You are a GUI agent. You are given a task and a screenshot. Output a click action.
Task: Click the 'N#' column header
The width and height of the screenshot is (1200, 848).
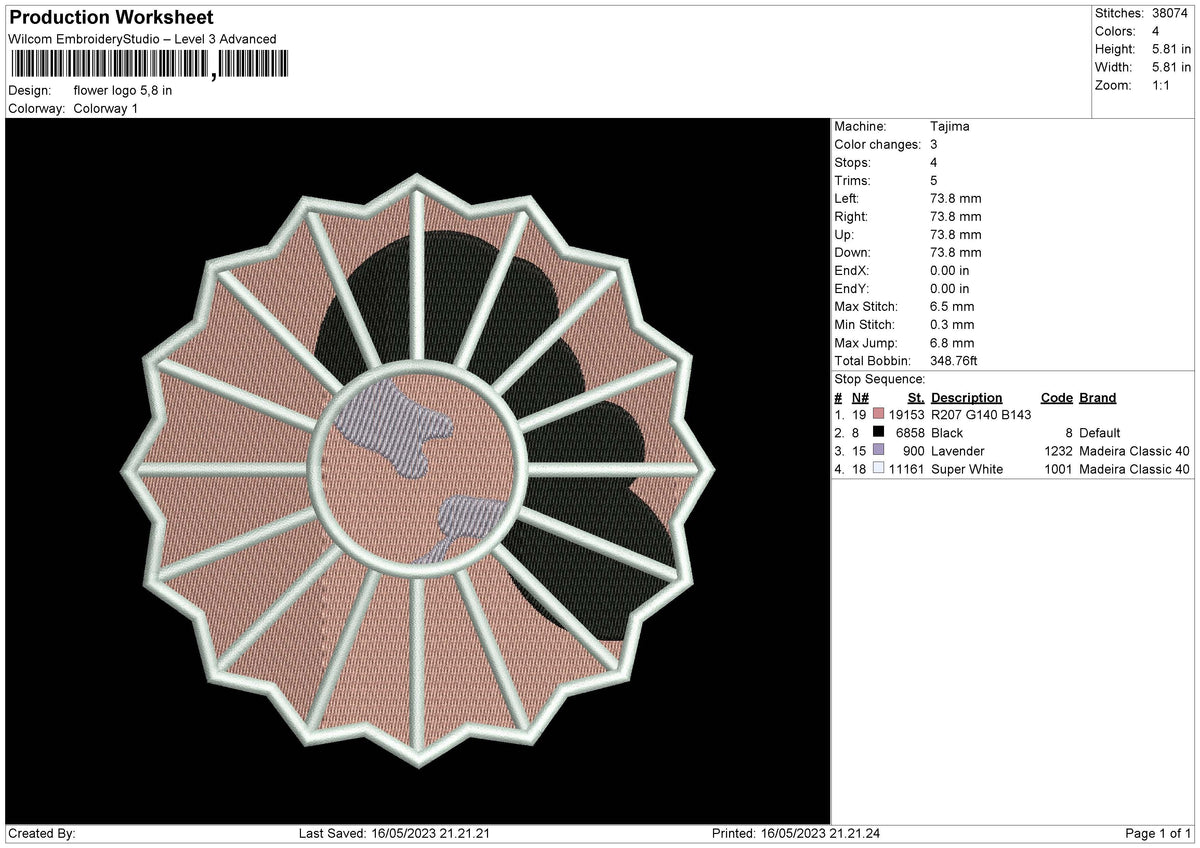pos(859,397)
